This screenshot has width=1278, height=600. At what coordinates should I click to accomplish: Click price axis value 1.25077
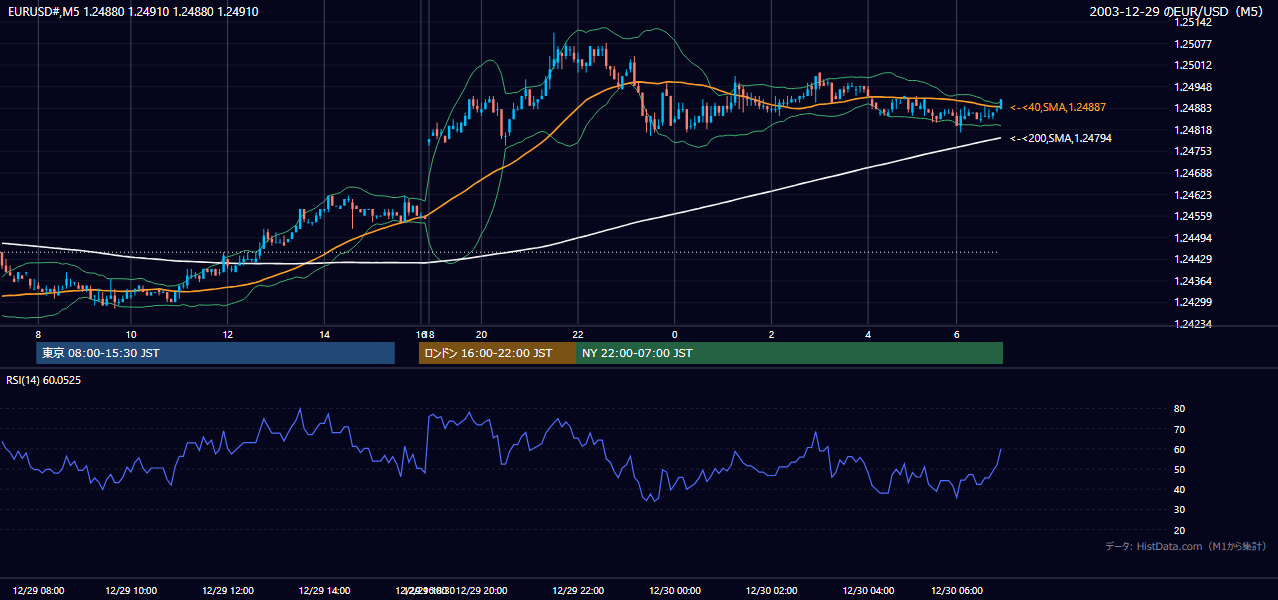pos(1192,44)
